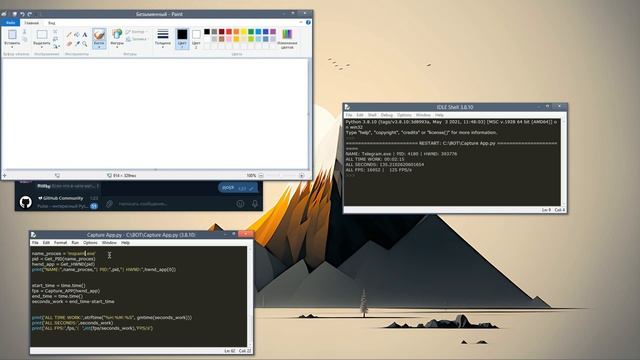Click the GitHub Community chat avatar

pyautogui.click(x=26, y=202)
